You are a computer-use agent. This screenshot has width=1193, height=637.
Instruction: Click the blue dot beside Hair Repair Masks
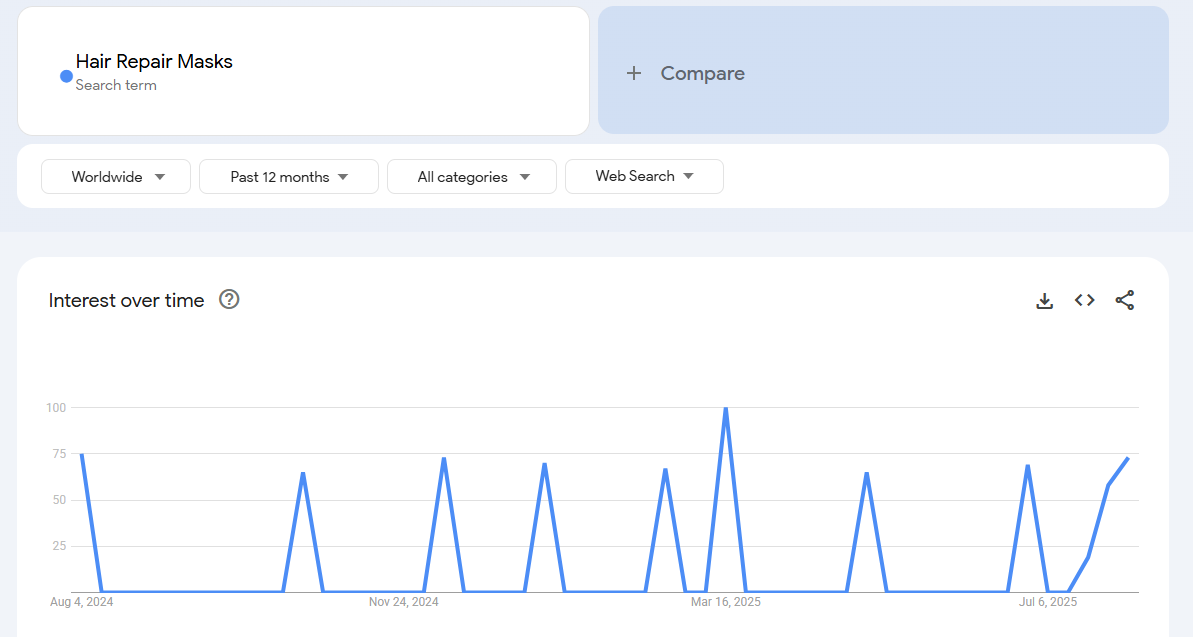point(66,76)
